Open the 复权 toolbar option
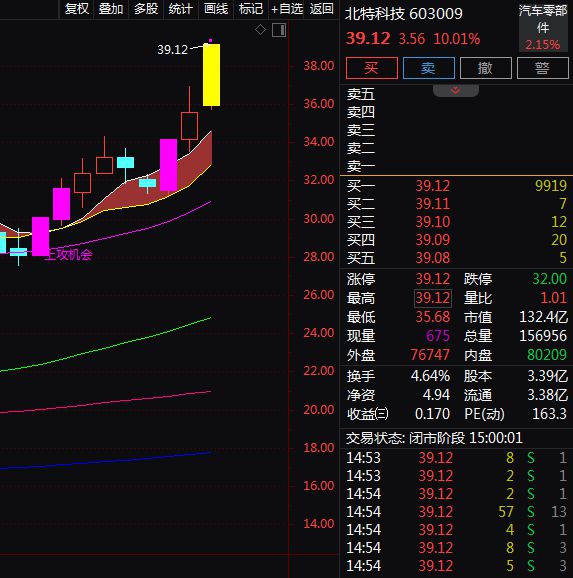 [77, 8]
